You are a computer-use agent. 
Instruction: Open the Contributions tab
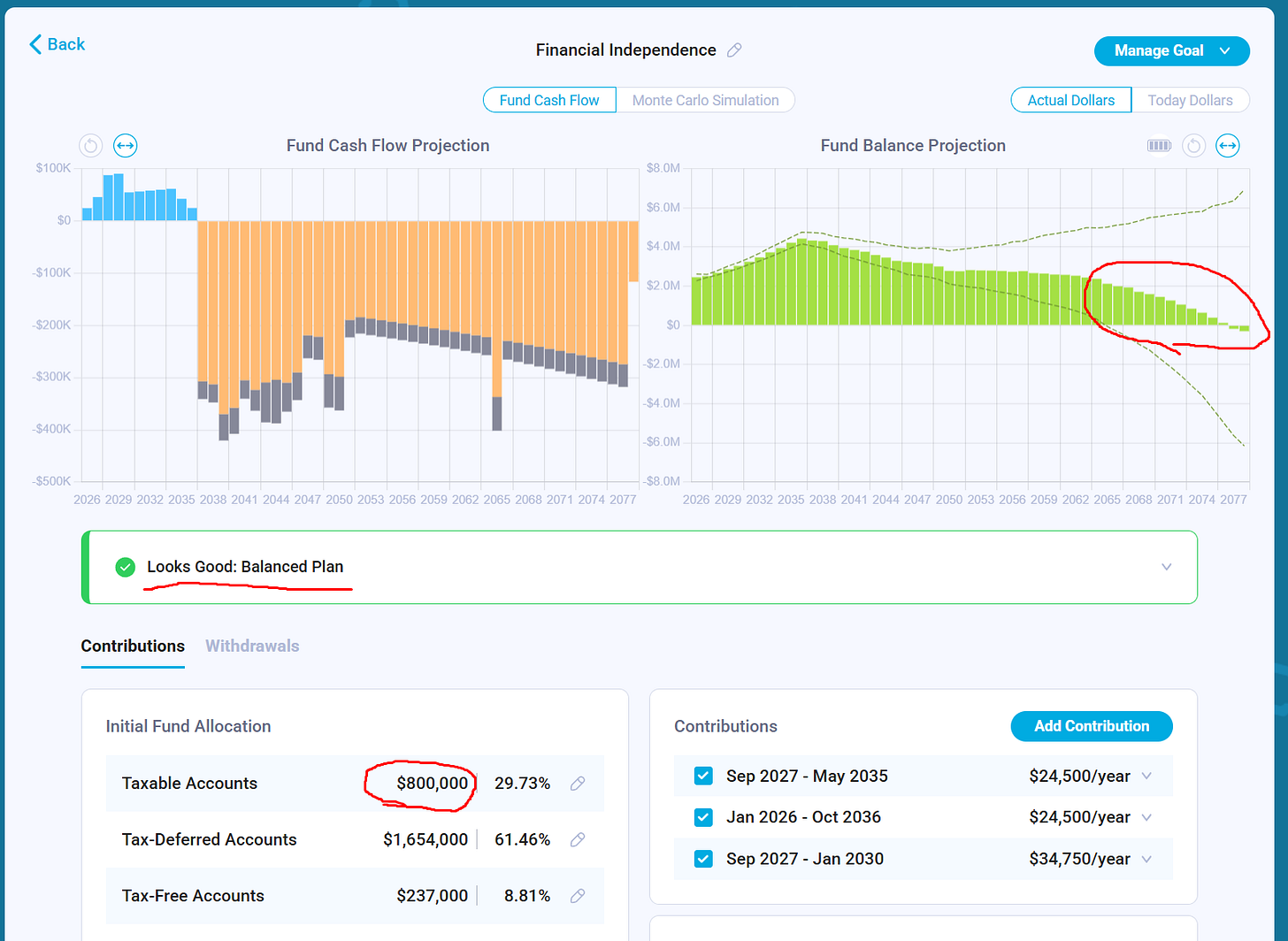coord(133,646)
